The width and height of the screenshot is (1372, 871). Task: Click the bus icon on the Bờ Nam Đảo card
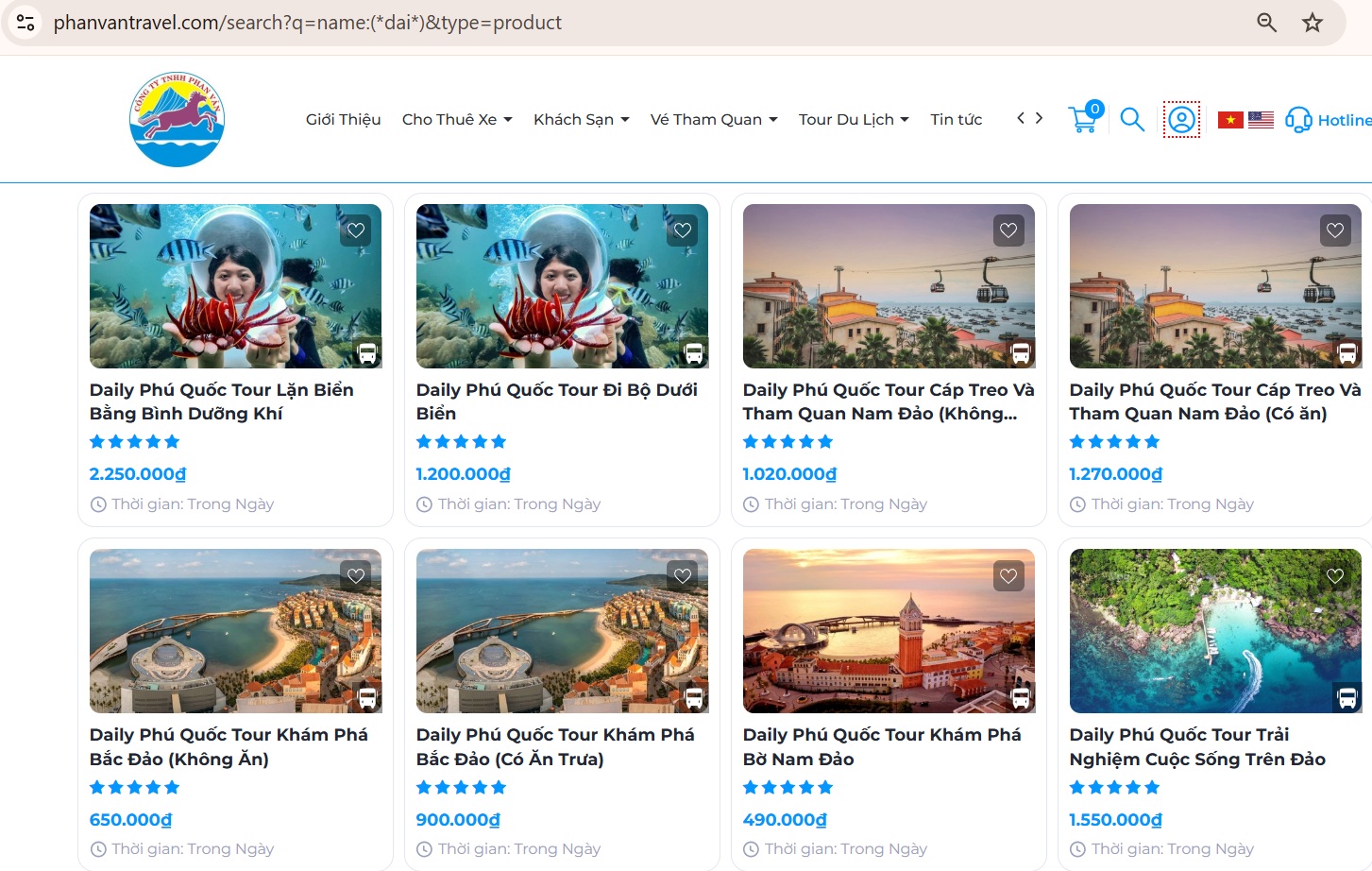(x=1020, y=697)
